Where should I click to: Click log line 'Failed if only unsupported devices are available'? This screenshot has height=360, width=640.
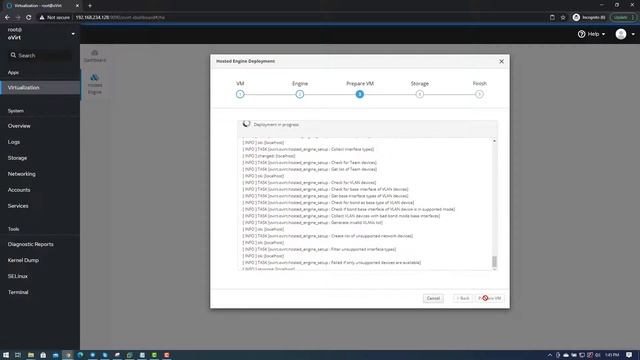pyautogui.click(x=332, y=262)
